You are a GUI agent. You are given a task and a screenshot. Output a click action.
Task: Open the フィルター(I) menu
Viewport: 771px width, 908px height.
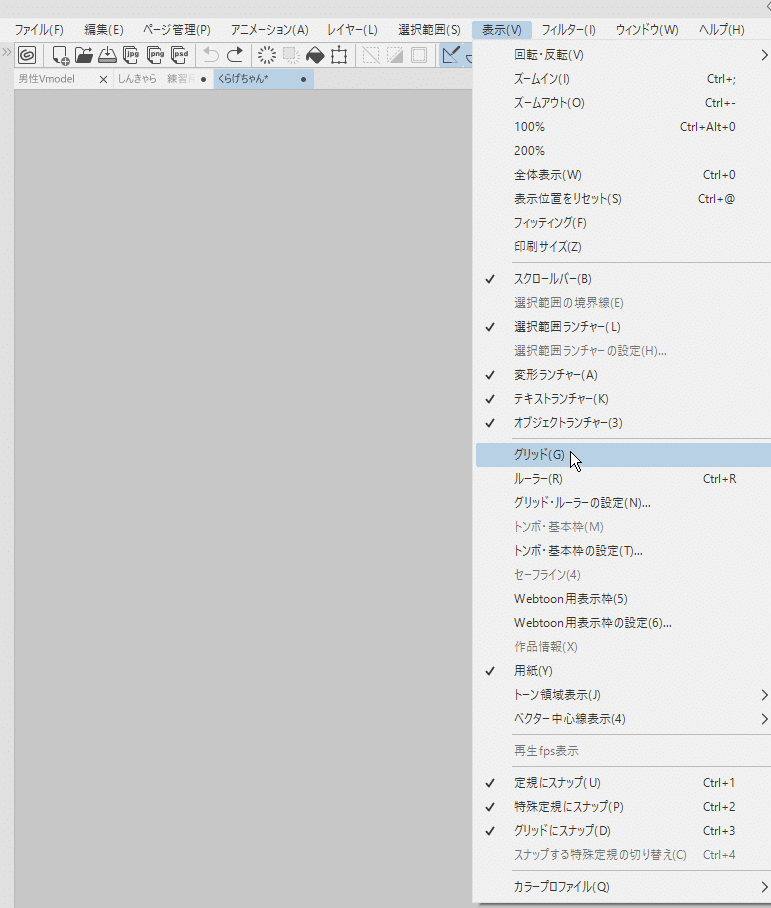[x=568, y=30]
